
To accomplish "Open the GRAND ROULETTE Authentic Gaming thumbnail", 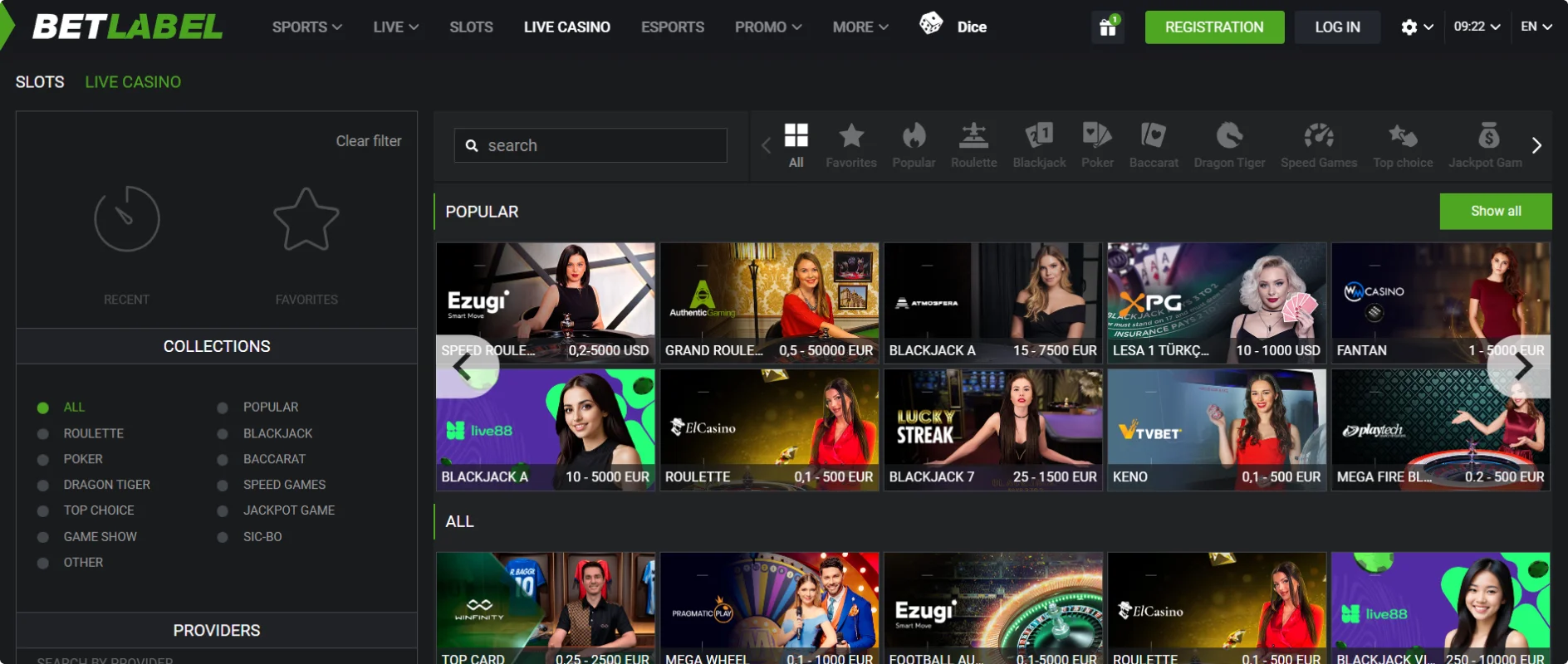I will point(769,303).
